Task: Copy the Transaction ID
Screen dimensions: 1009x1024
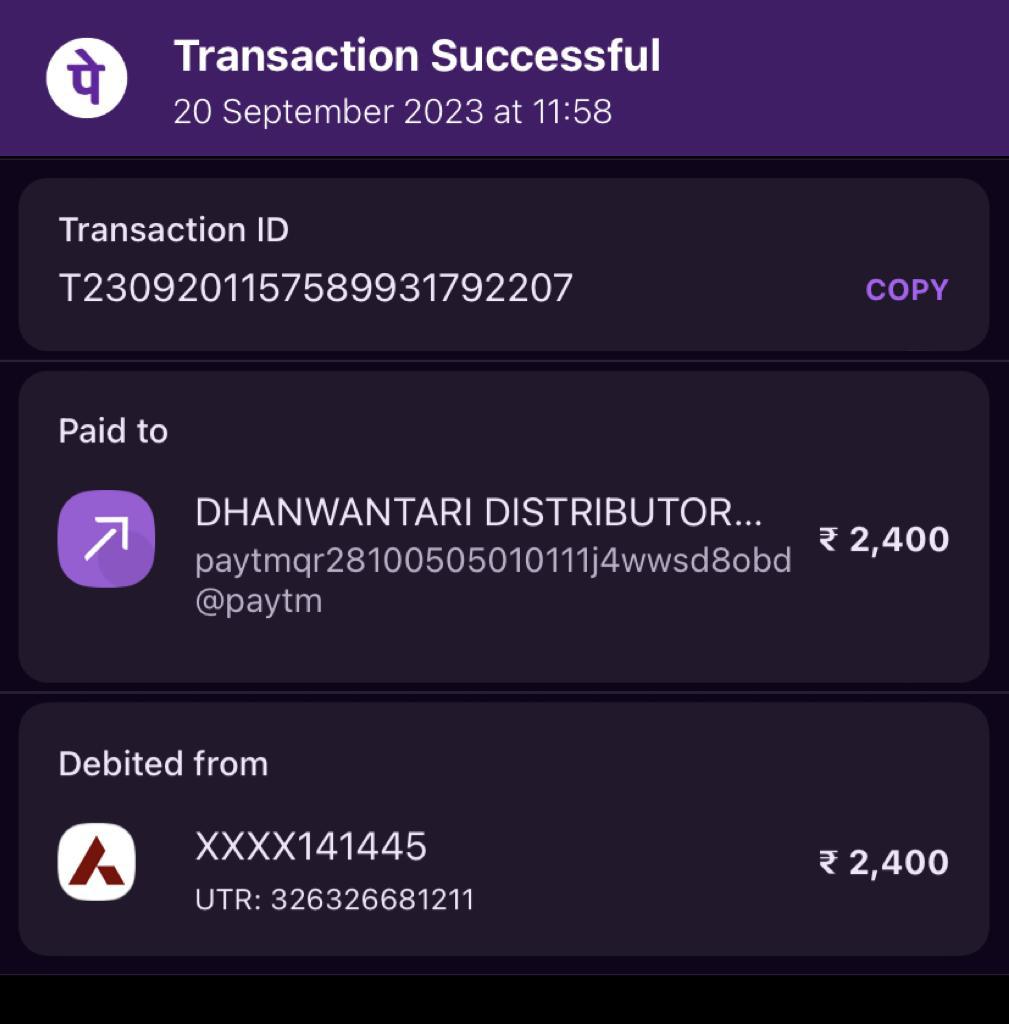Action: click(x=906, y=290)
